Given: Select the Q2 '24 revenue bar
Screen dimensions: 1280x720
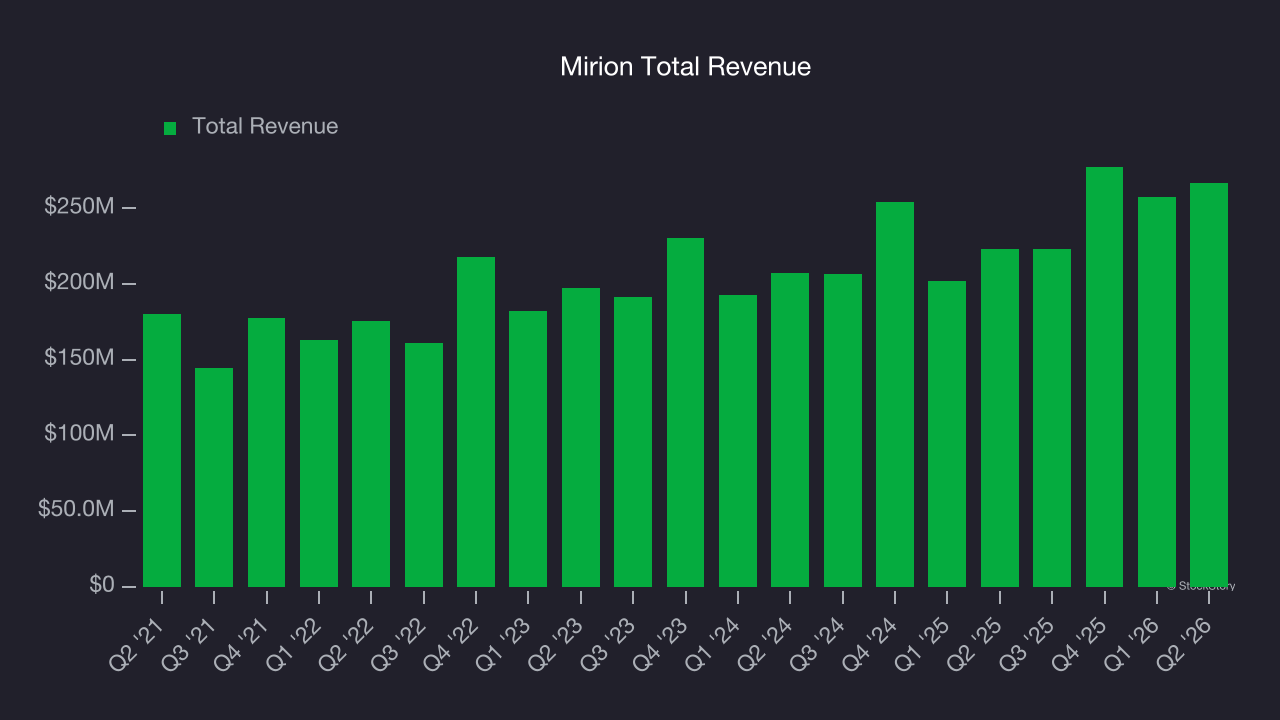Looking at the screenshot, I should [x=790, y=430].
